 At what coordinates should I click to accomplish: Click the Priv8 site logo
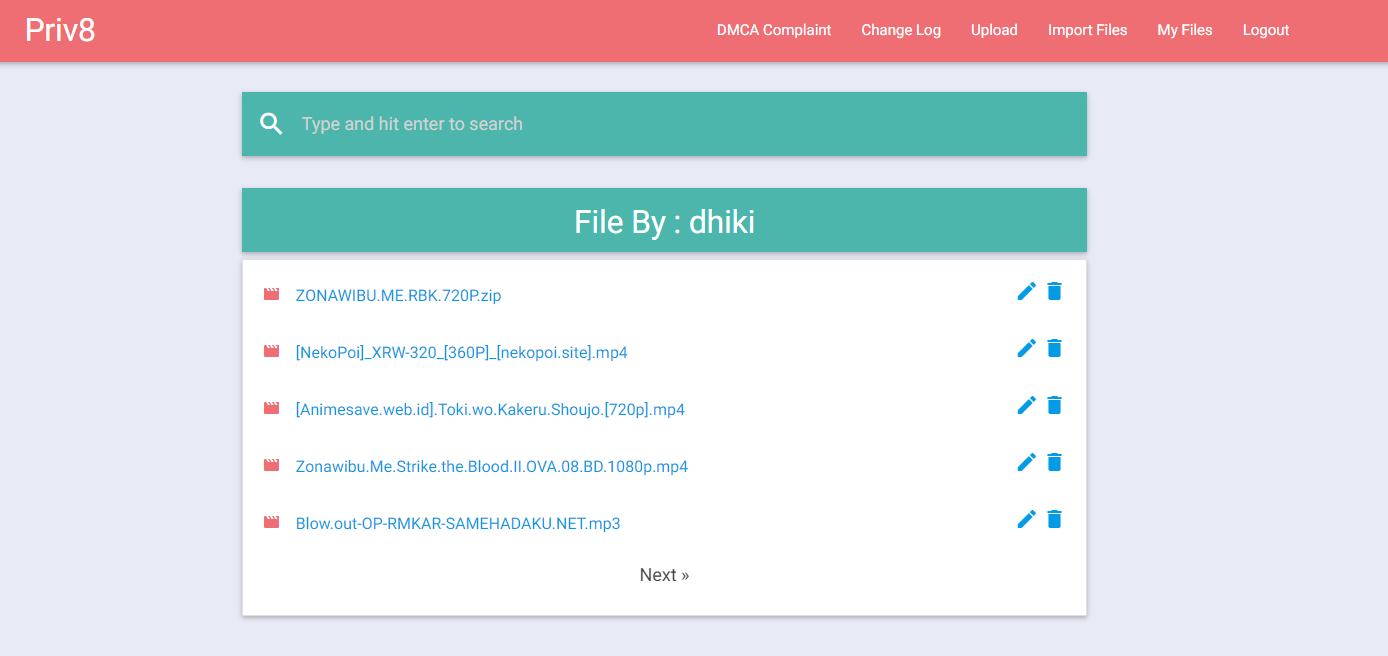tap(60, 30)
